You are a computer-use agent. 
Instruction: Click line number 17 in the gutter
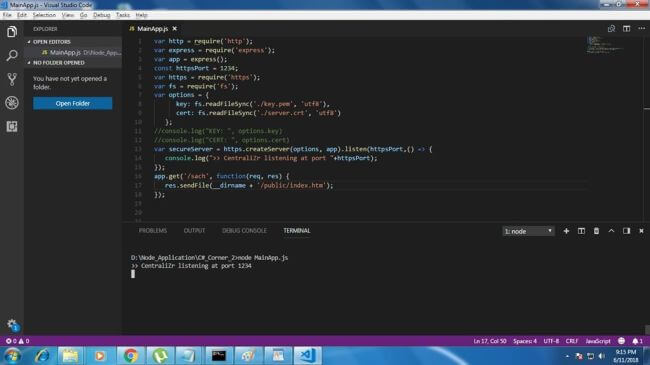click(138, 185)
